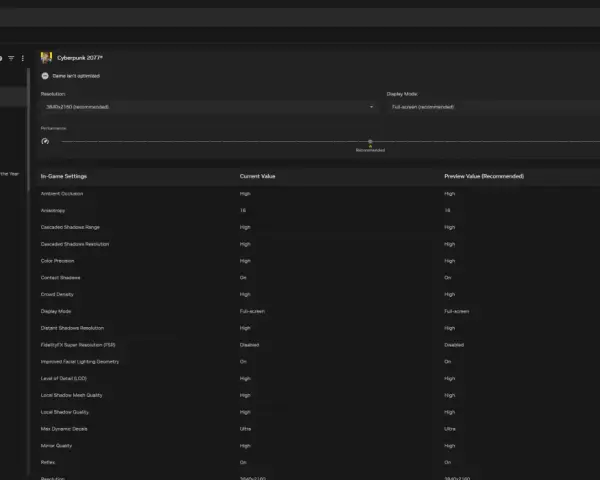600x480 pixels.
Task: Open the Resolution dropdown arrow
Action: (371, 107)
